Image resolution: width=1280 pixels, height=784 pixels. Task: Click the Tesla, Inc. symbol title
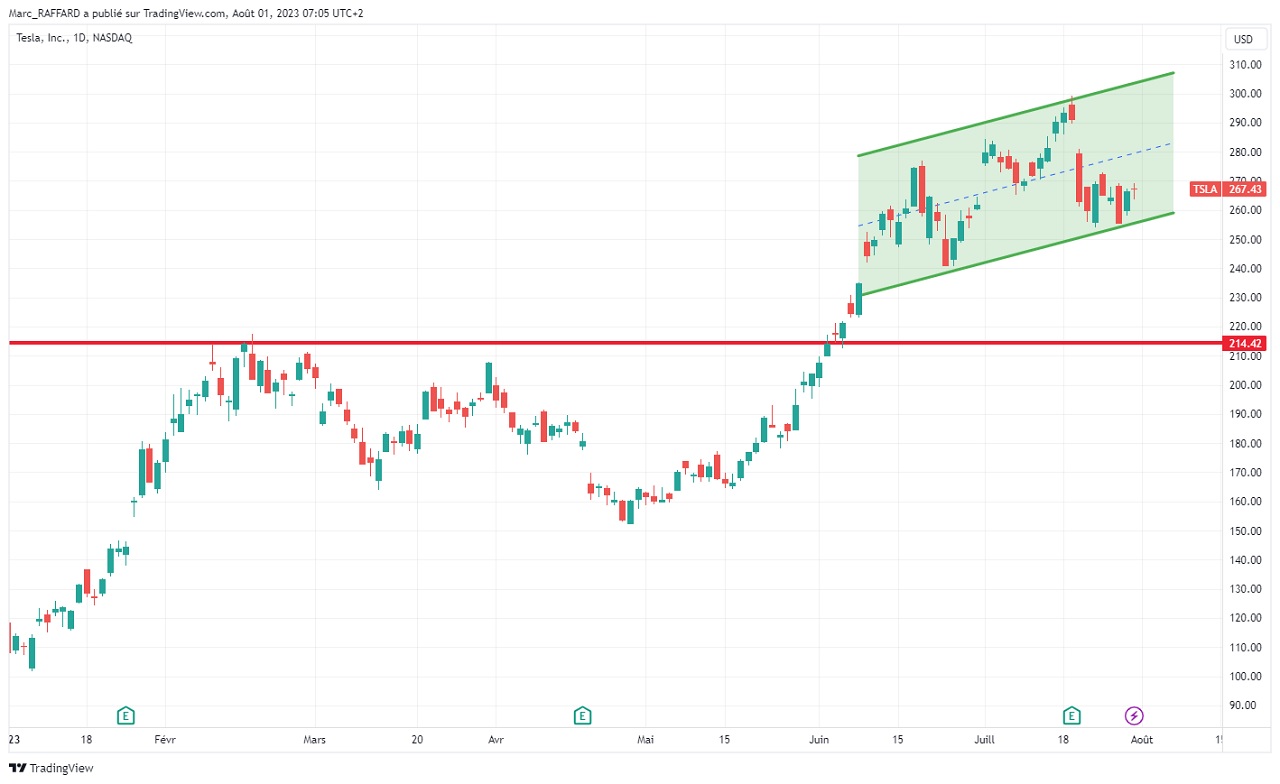click(x=73, y=38)
